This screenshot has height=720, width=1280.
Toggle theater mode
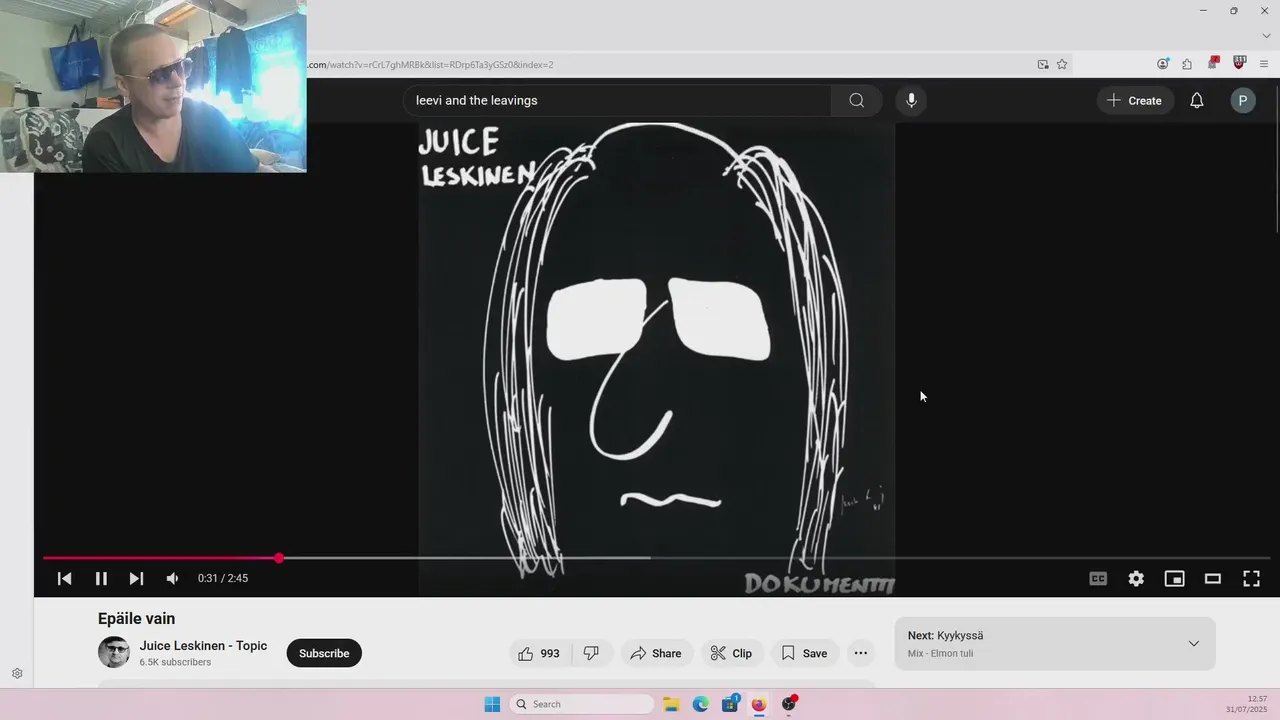[1213, 578]
